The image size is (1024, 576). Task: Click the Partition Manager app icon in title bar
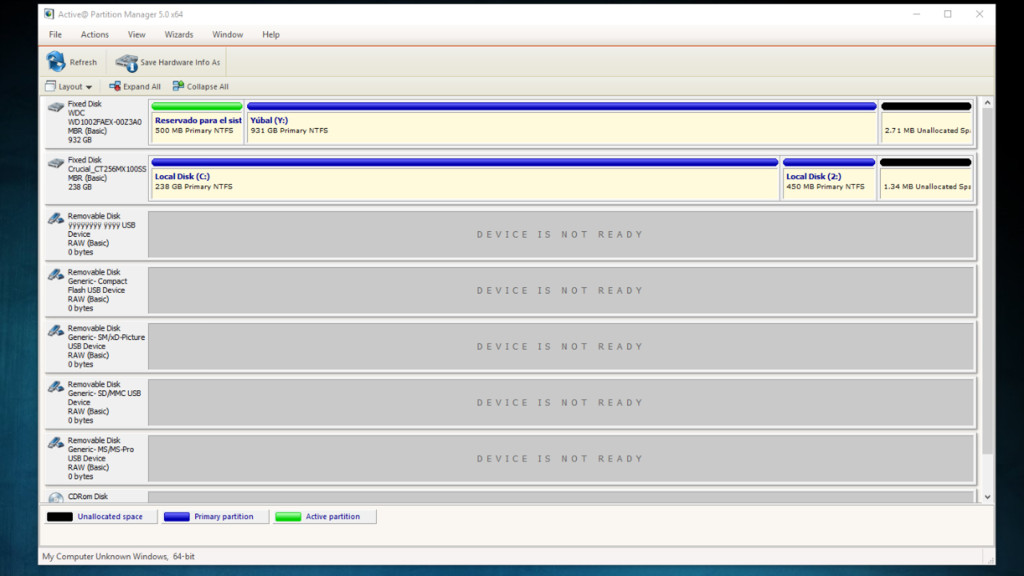click(x=49, y=14)
